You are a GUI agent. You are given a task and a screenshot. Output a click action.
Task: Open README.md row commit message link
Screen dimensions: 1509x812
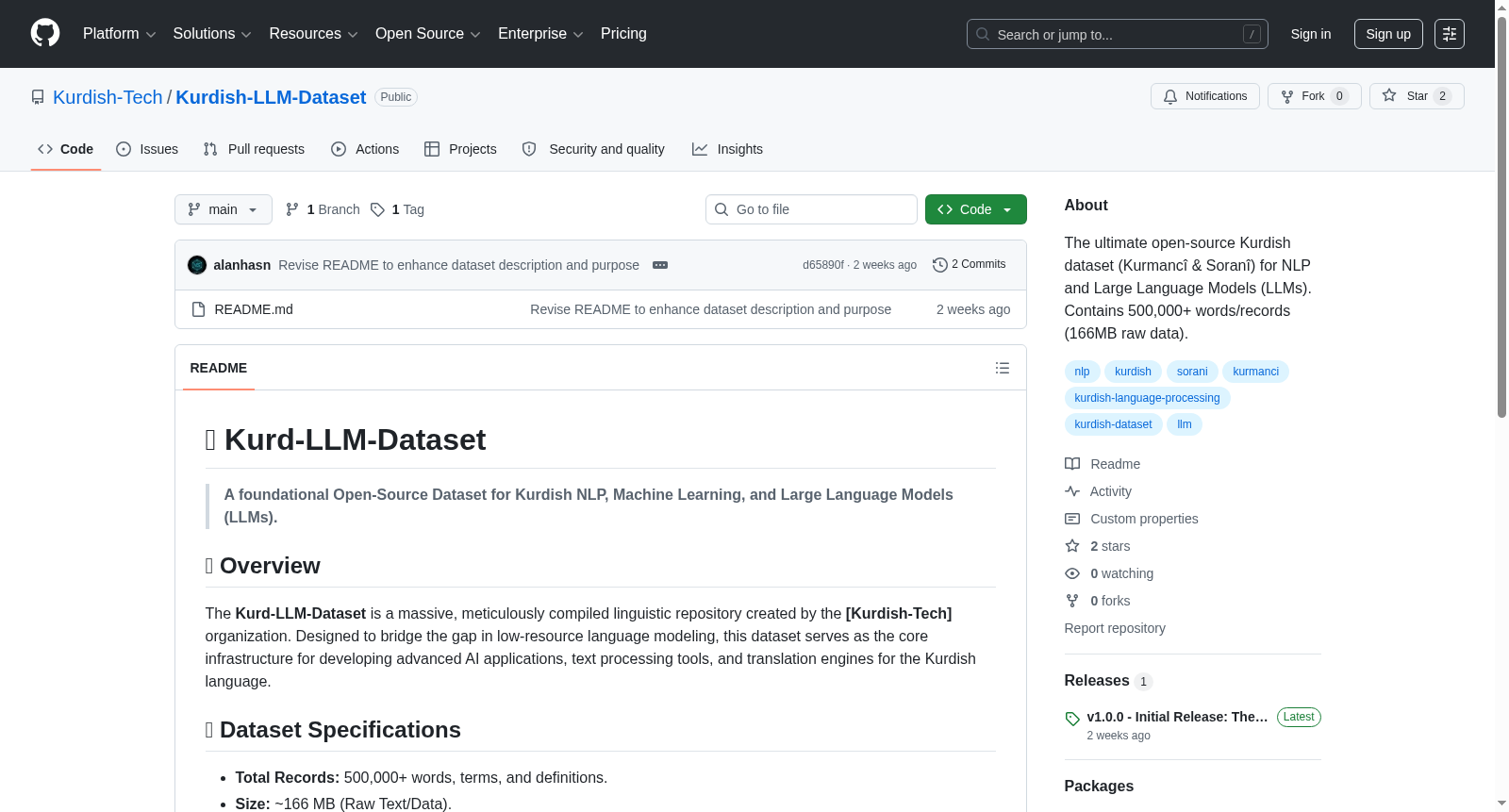710,309
